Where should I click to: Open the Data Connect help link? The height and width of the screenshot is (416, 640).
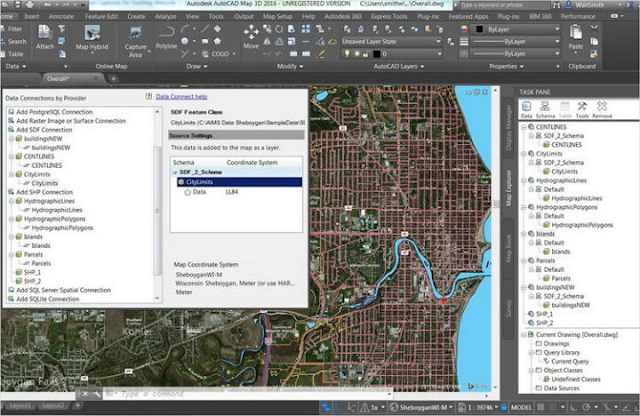pos(183,97)
